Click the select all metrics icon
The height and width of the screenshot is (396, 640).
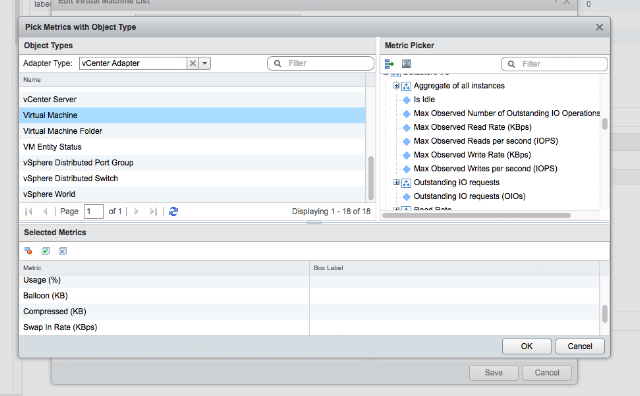coord(46,251)
